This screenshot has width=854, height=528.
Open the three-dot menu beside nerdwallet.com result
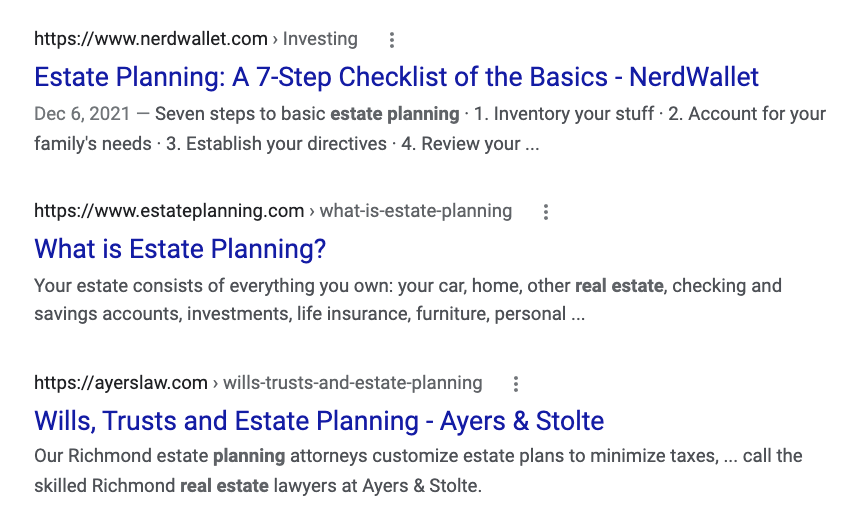click(x=392, y=40)
